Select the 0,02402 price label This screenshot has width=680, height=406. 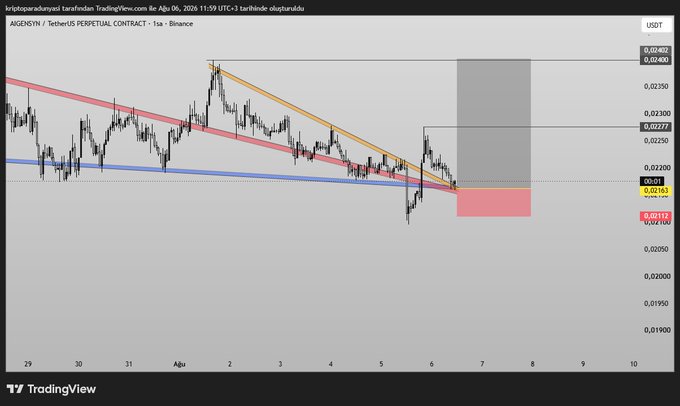[x=656, y=50]
